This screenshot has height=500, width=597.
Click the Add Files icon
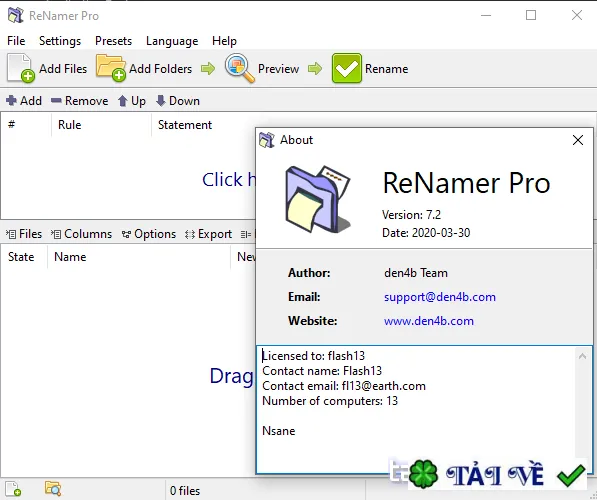pyautogui.click(x=21, y=68)
